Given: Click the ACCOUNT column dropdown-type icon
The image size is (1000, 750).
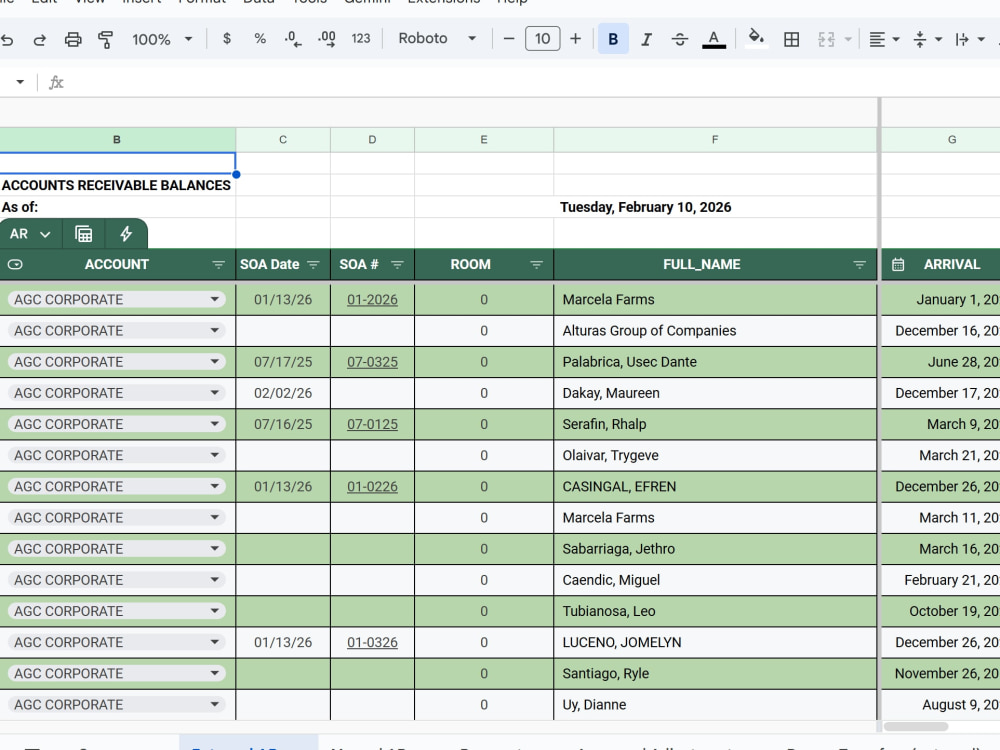Looking at the screenshot, I should coord(15,265).
